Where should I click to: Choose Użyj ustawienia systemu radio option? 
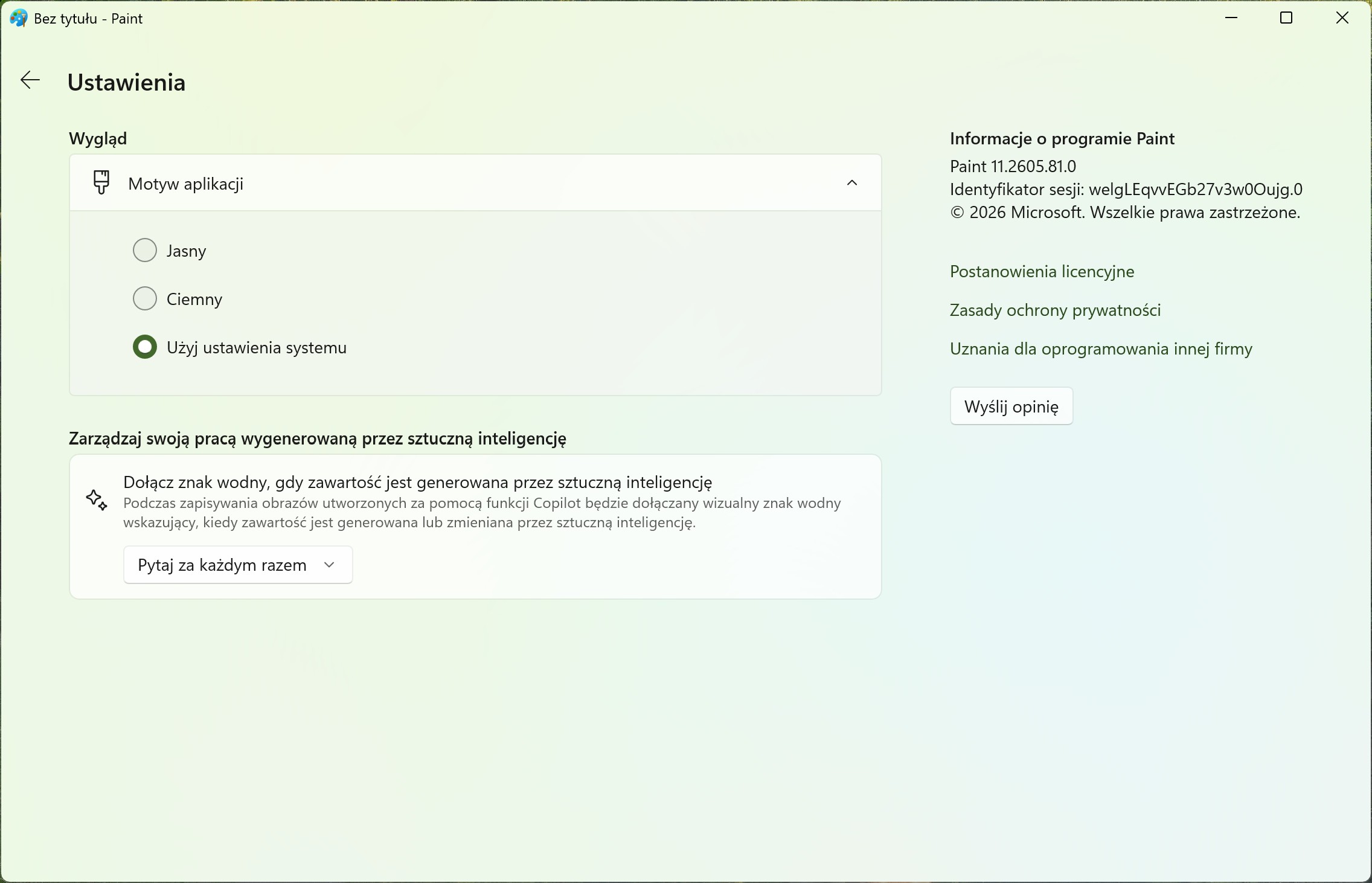pos(145,347)
